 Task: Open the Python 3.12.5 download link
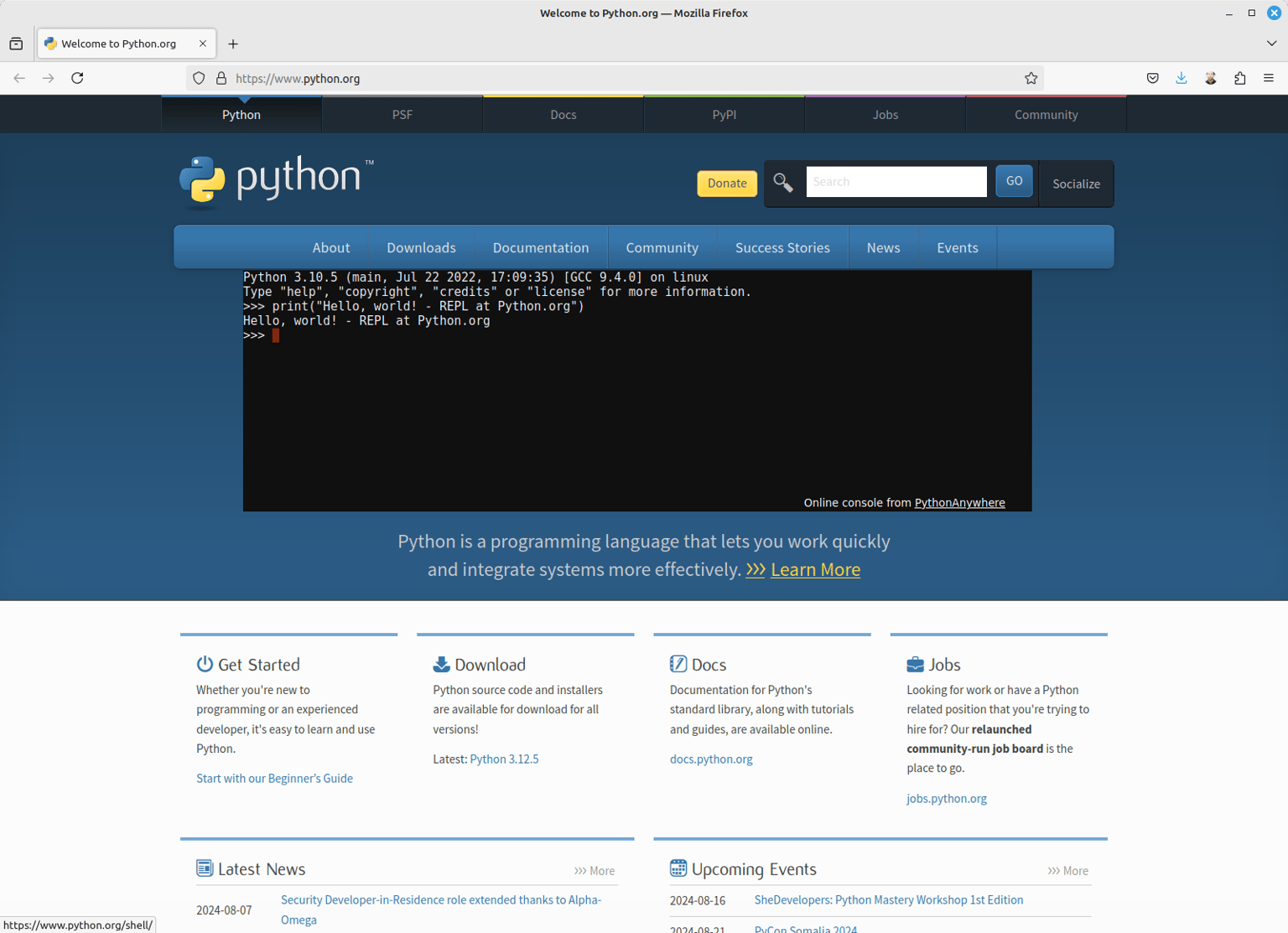[x=504, y=759]
